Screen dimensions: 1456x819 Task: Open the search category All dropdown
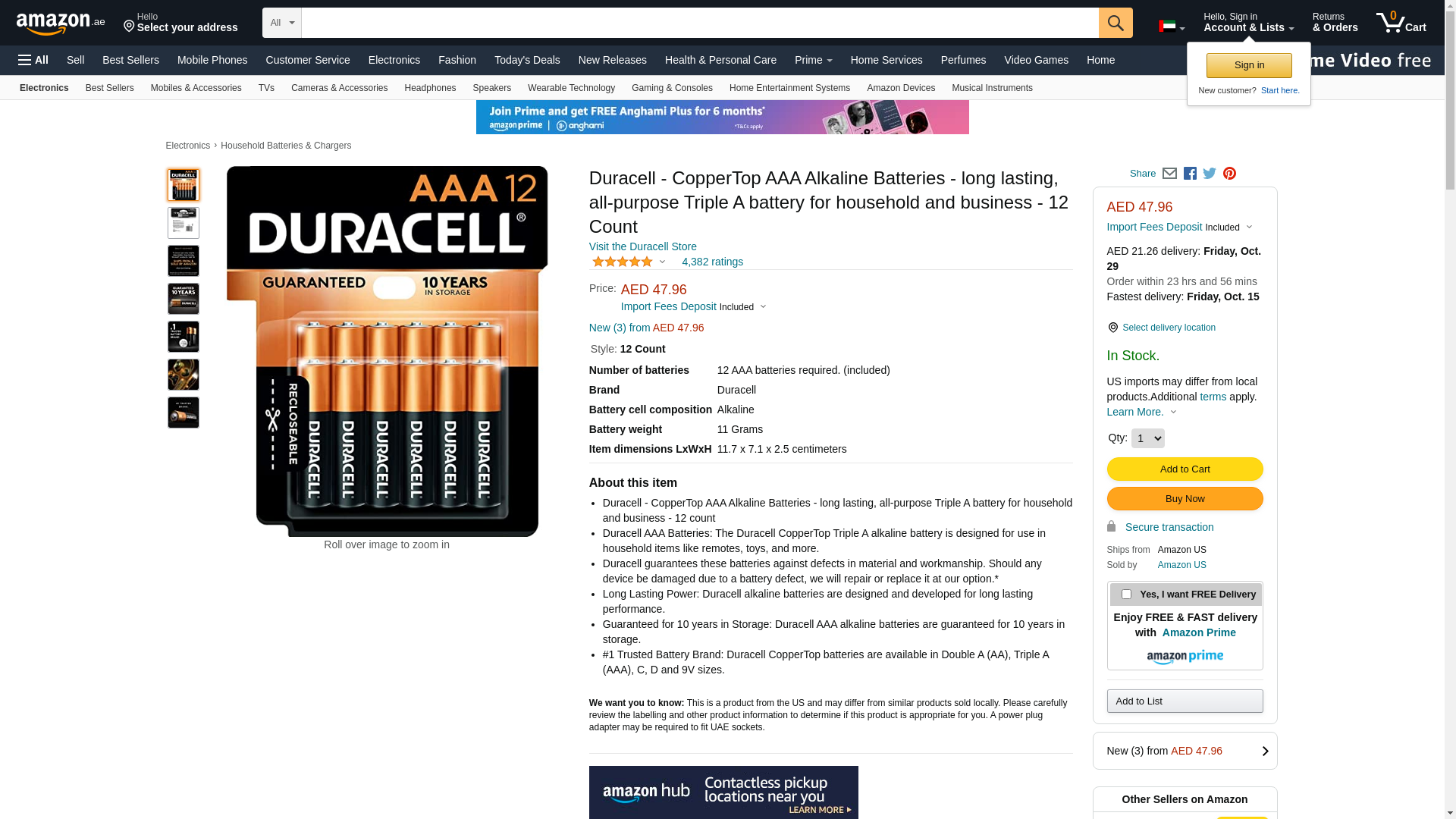tap(282, 23)
